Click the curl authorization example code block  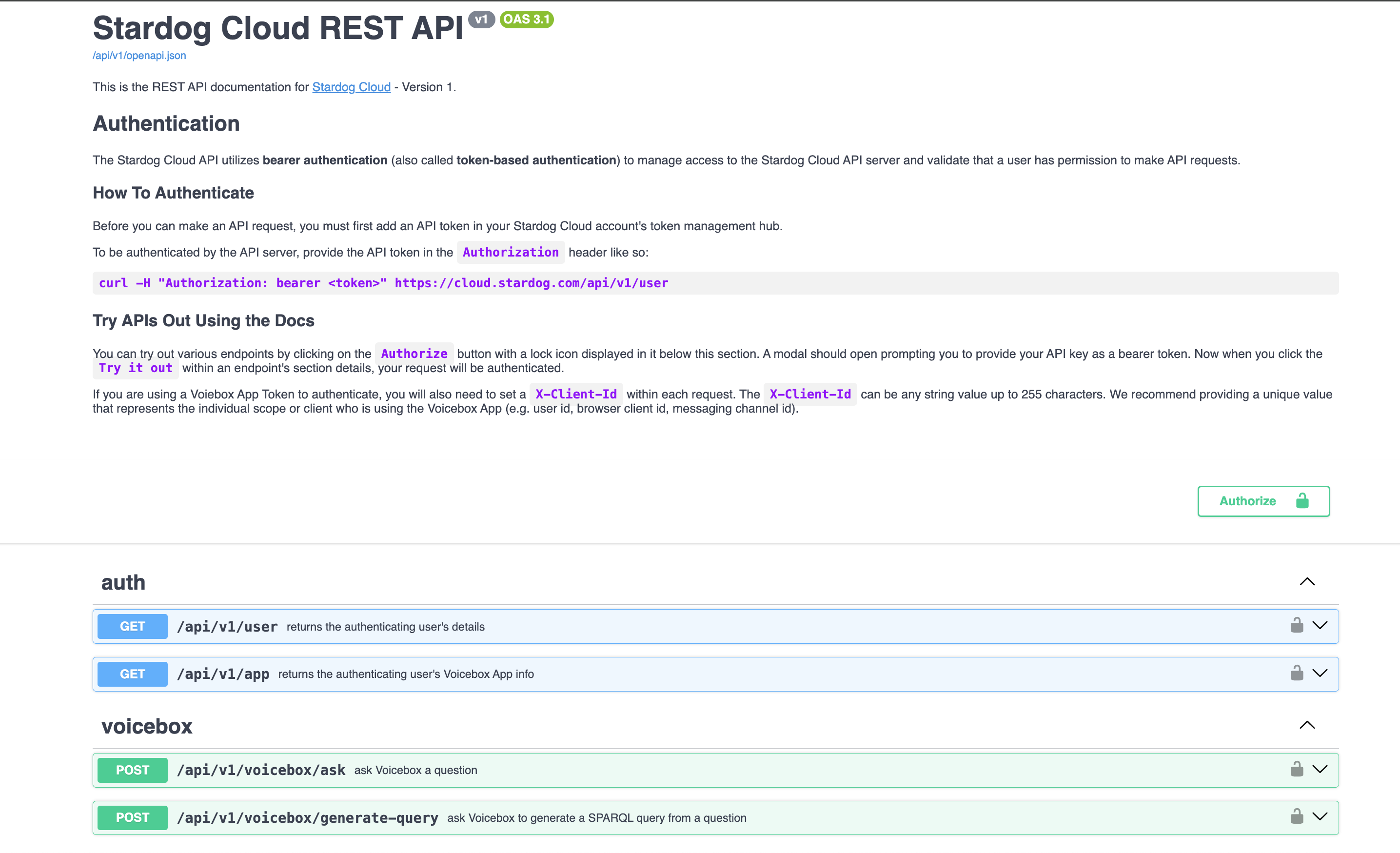coord(383,282)
